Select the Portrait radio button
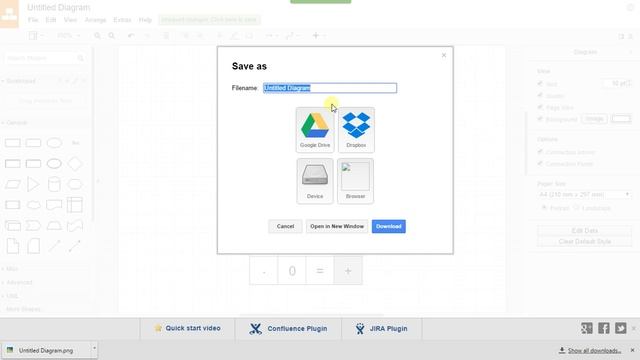Image resolution: width=640 pixels, height=360 pixels. [x=544, y=208]
